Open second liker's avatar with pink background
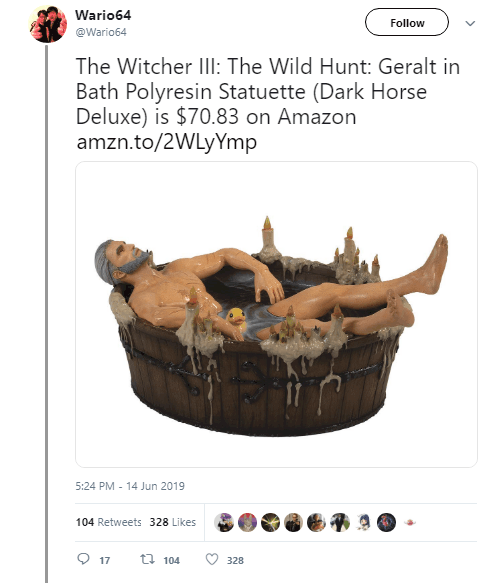The width and height of the screenshot is (504, 583). click(247, 522)
